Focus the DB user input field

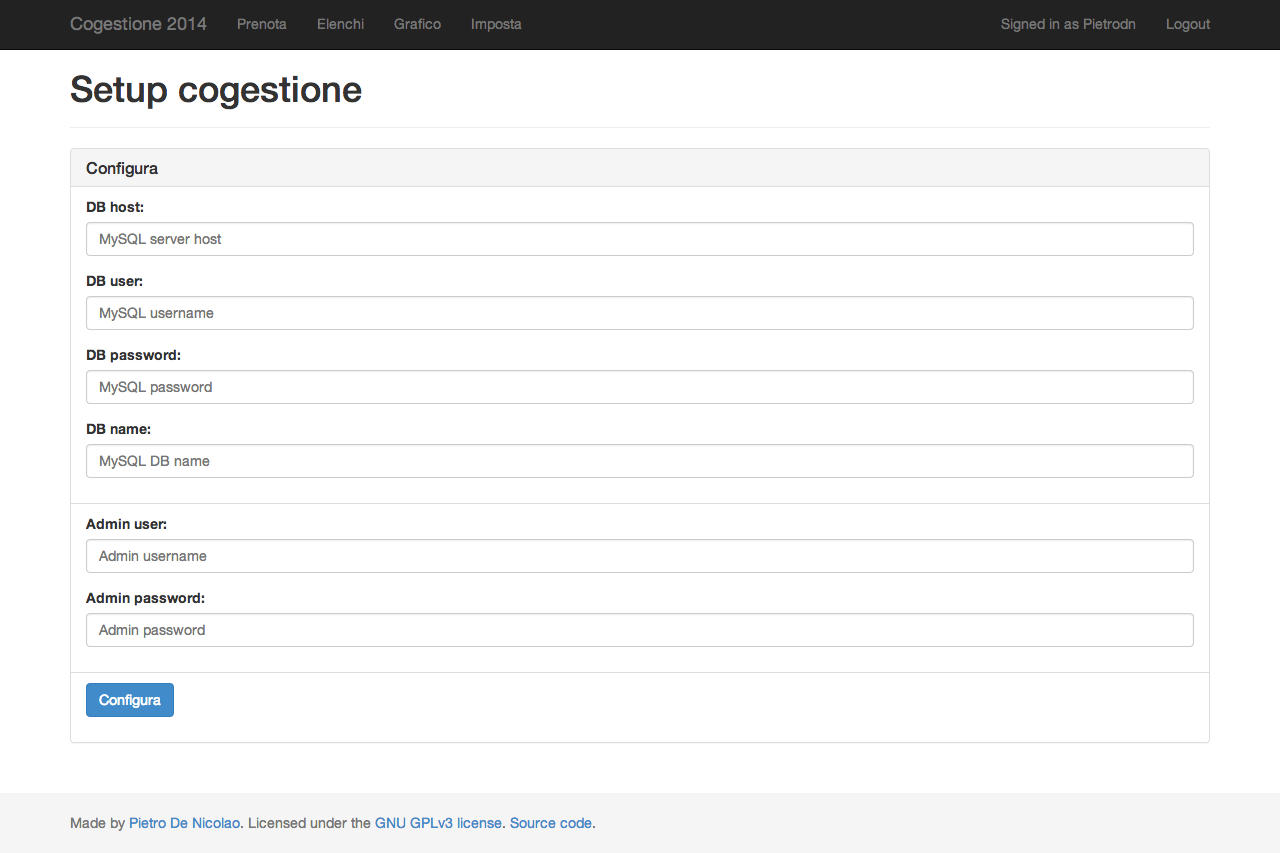pyautogui.click(x=640, y=313)
